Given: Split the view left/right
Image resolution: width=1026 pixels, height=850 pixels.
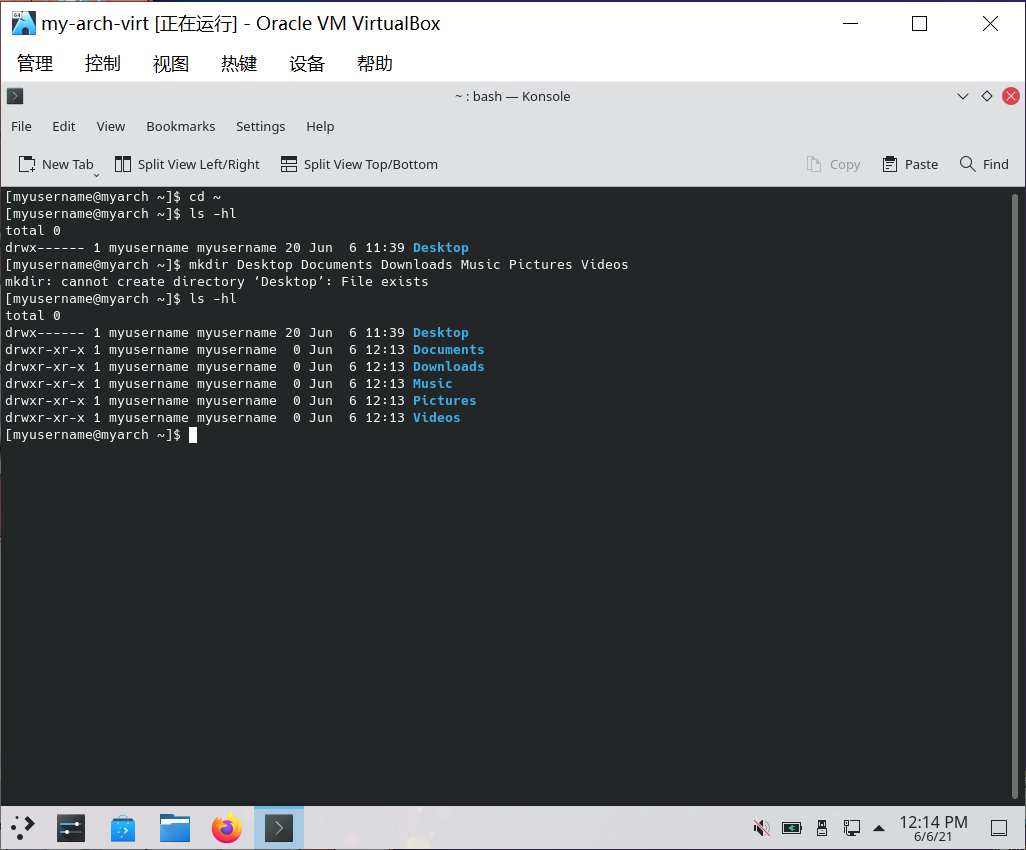Looking at the screenshot, I should tap(187, 164).
